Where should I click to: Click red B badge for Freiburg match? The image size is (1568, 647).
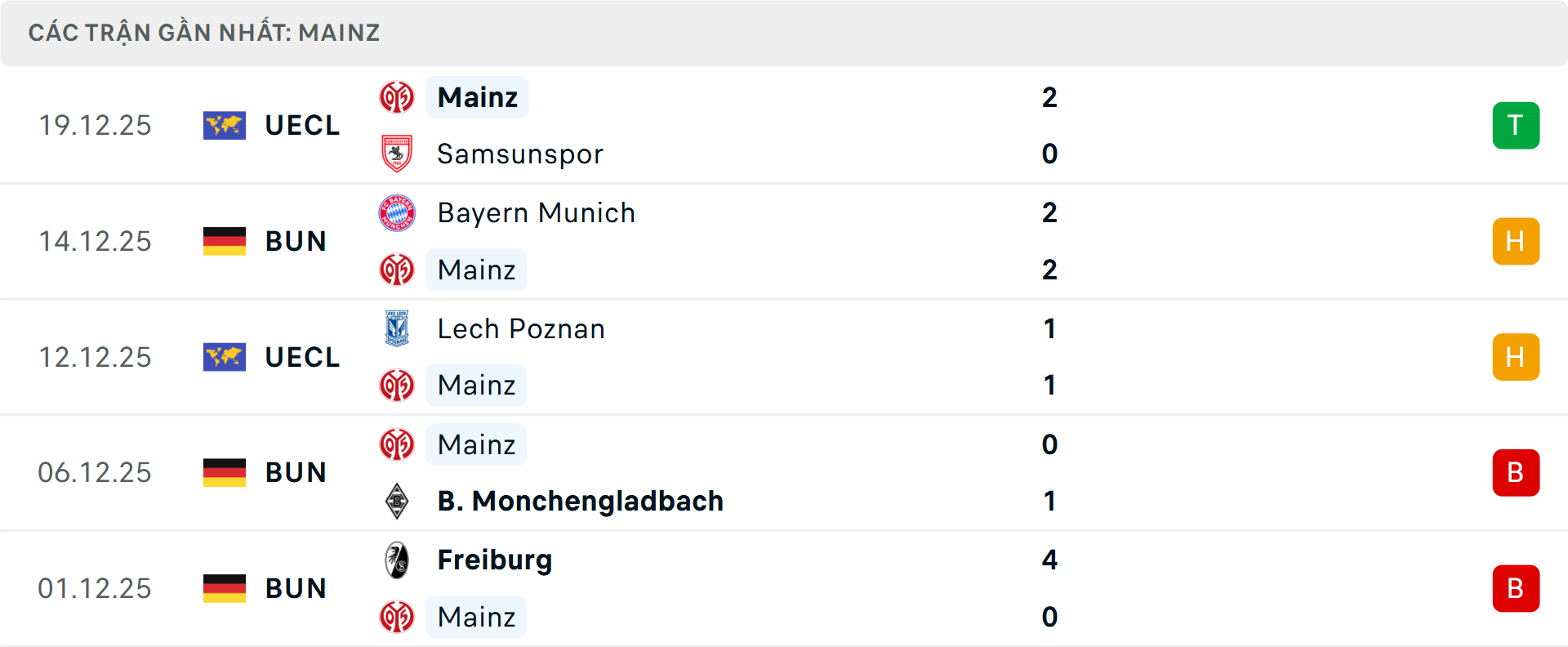[1516, 588]
